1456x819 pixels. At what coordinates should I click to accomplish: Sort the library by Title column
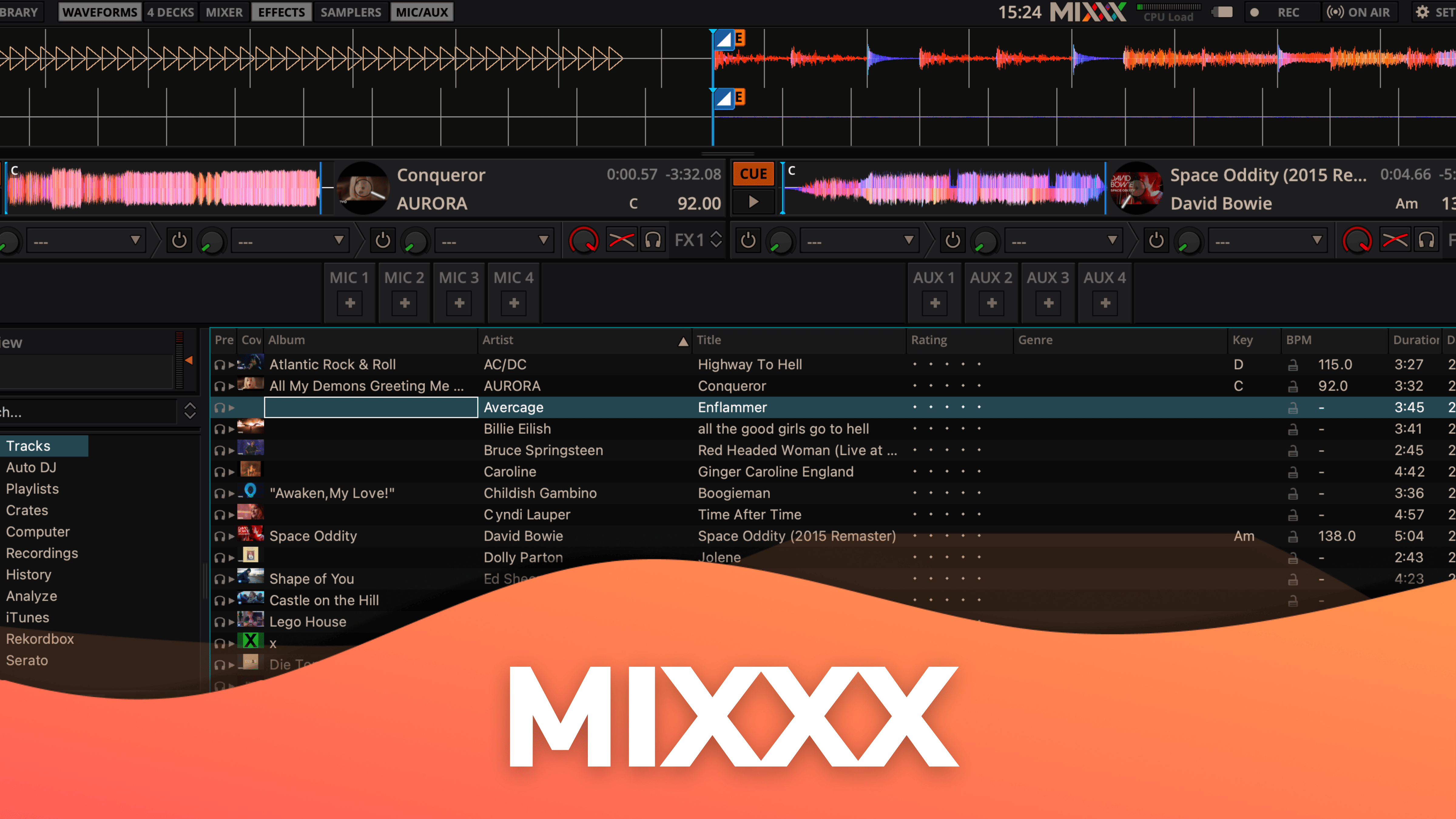[799, 340]
